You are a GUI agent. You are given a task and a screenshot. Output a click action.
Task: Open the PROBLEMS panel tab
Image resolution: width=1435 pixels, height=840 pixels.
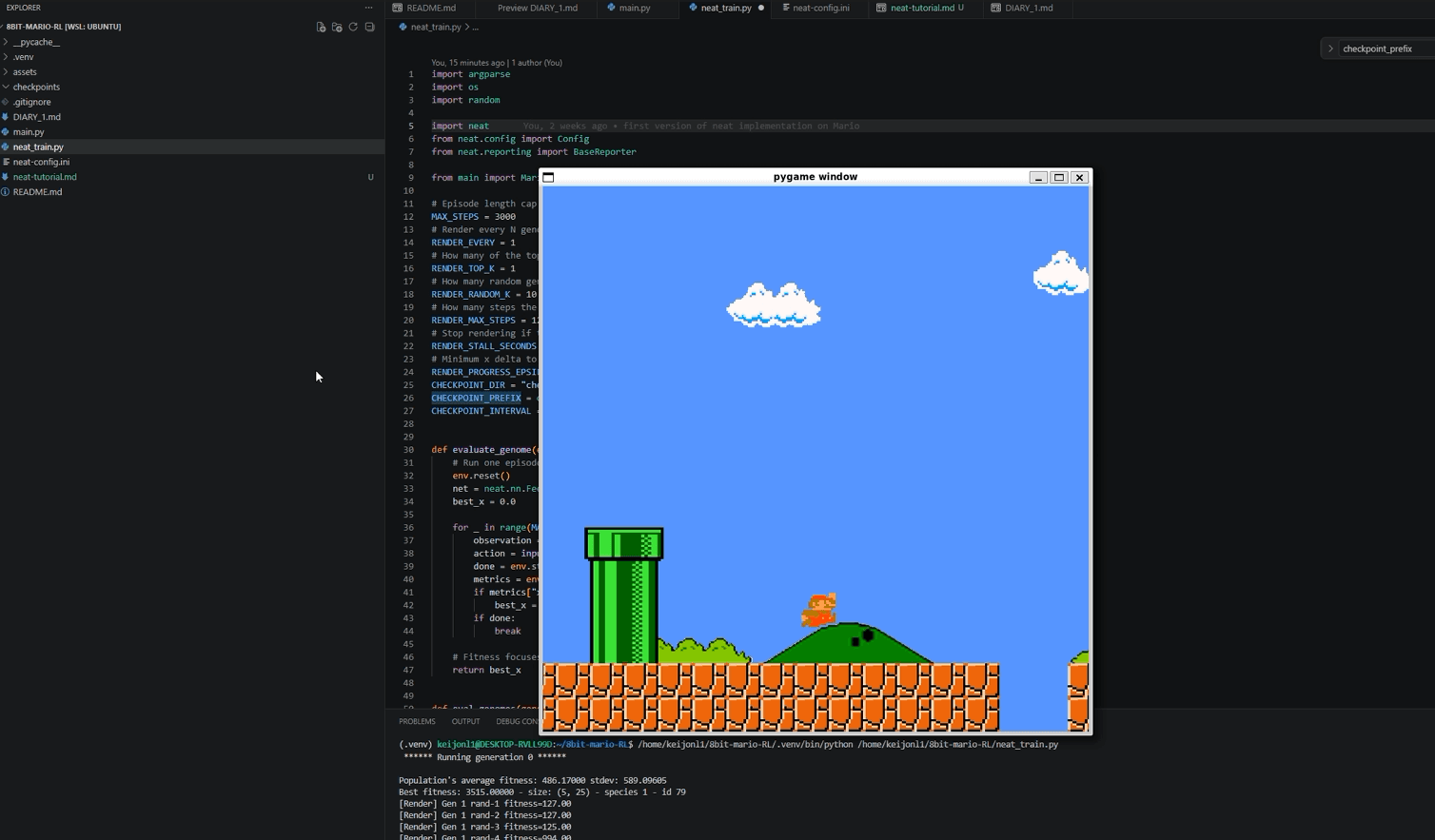[x=417, y=721]
